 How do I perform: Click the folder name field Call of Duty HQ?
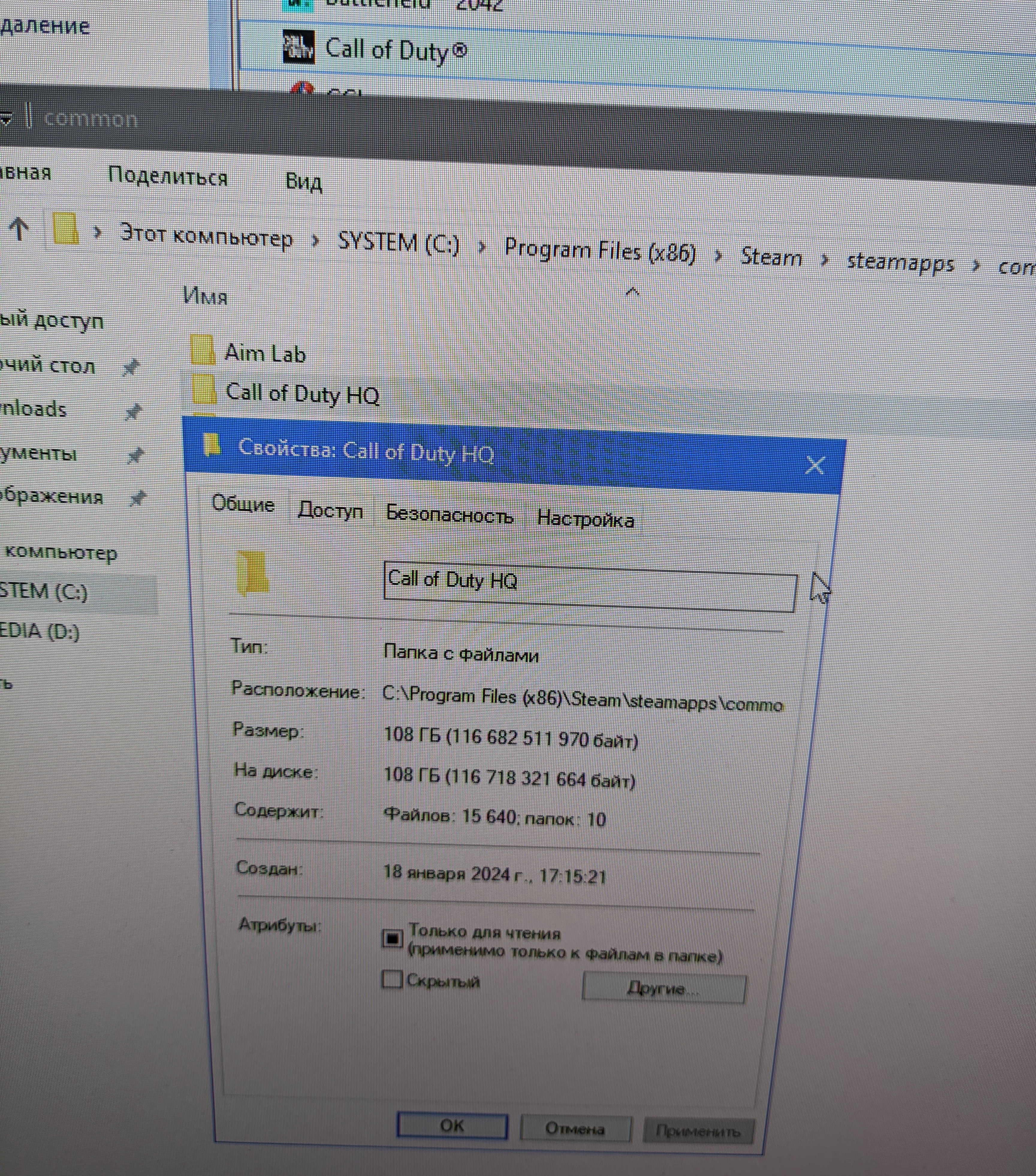pyautogui.click(x=589, y=586)
